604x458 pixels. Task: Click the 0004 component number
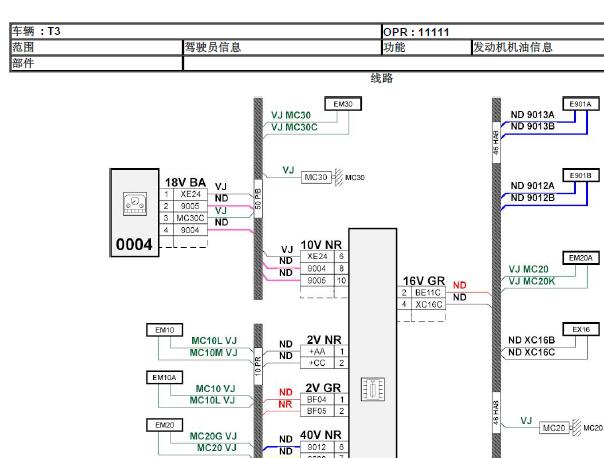pyautogui.click(x=134, y=244)
